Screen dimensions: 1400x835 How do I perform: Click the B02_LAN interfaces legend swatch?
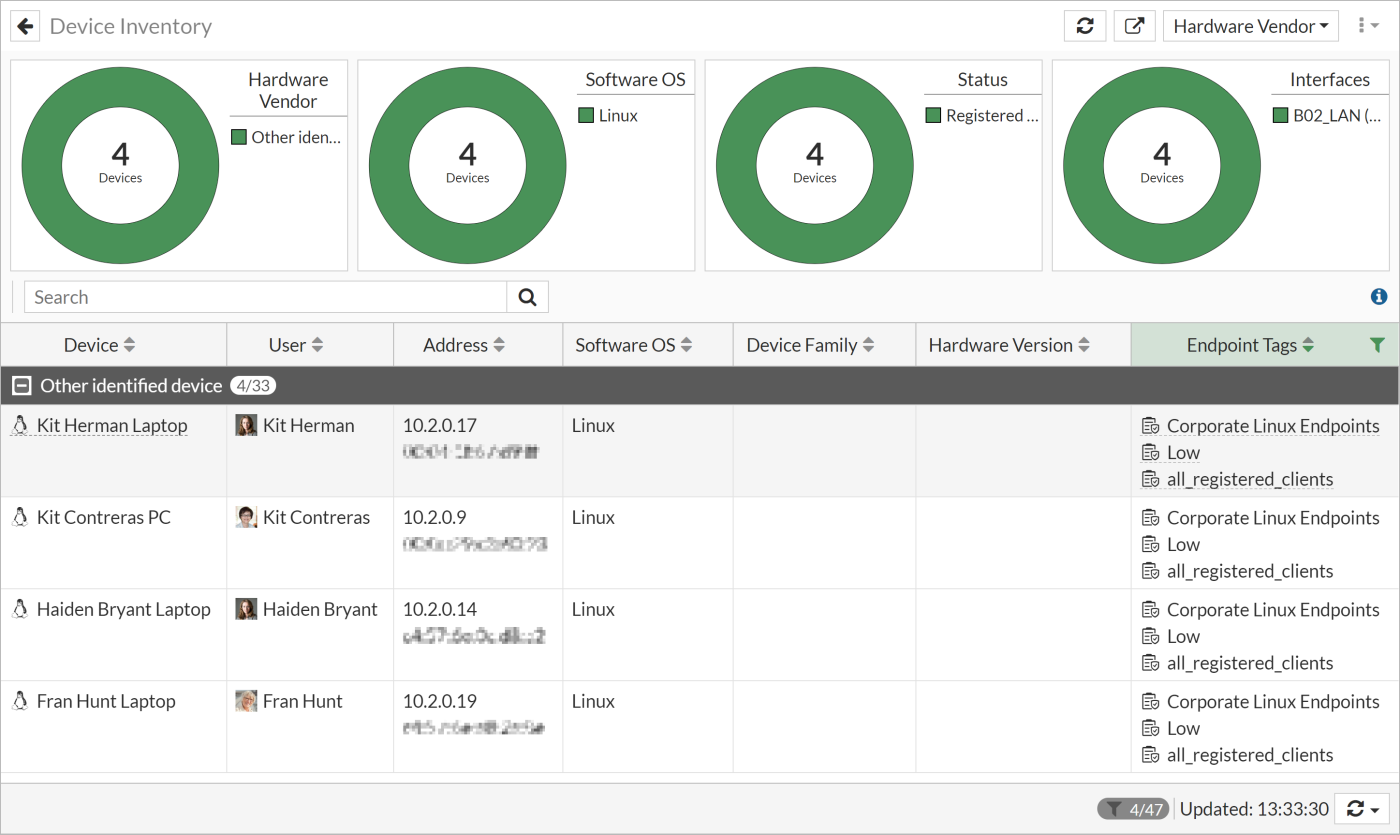(x=1280, y=115)
